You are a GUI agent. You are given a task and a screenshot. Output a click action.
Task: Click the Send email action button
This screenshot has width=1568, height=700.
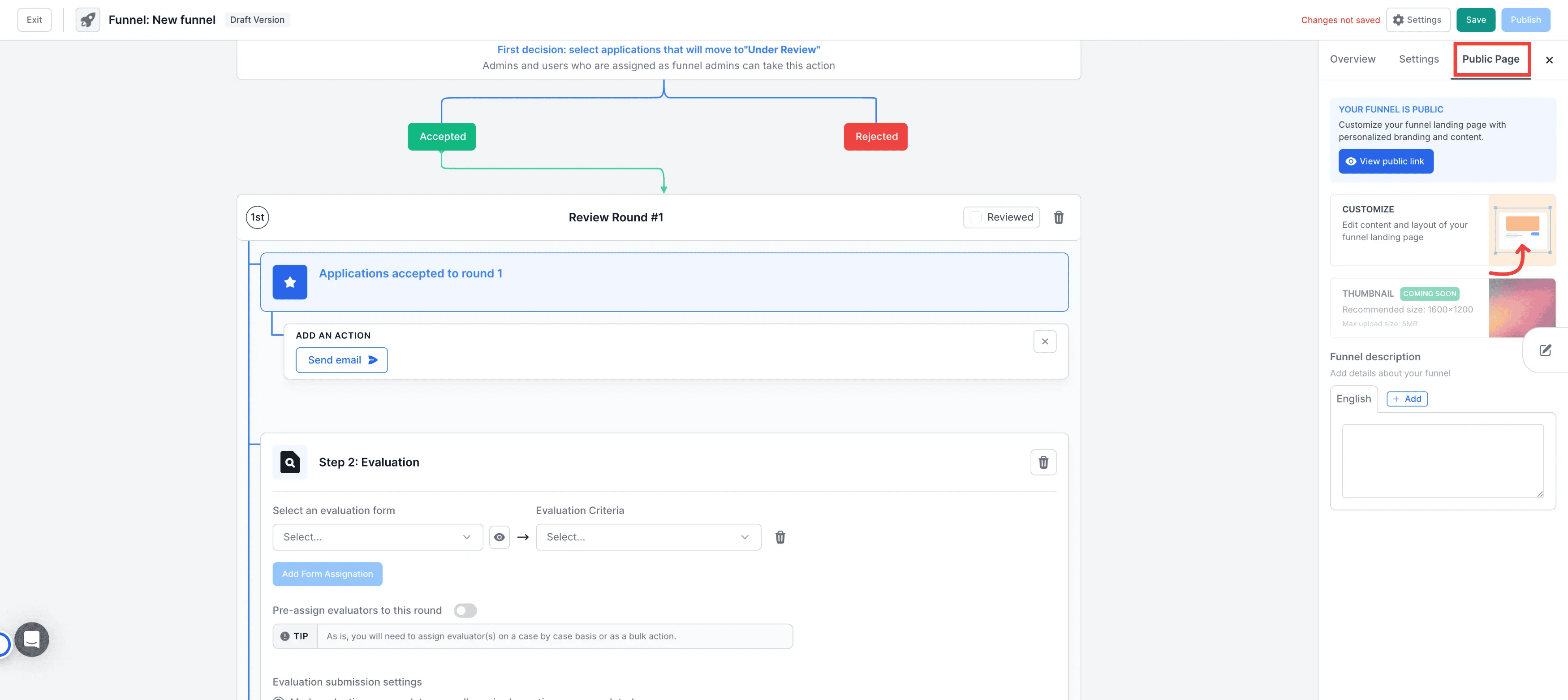point(341,360)
